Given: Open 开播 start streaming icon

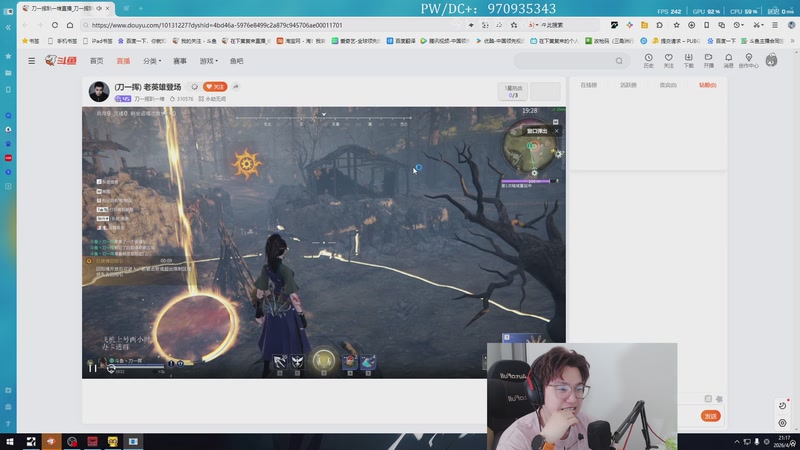Looking at the screenshot, I should tap(708, 60).
